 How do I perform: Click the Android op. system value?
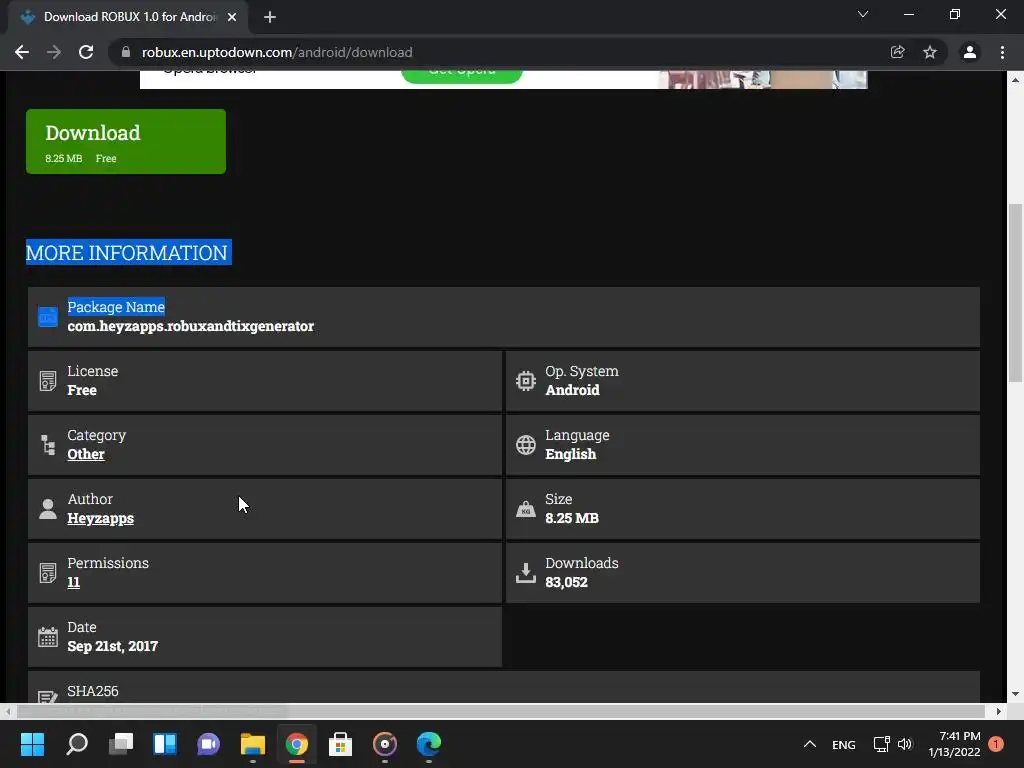tap(572, 390)
